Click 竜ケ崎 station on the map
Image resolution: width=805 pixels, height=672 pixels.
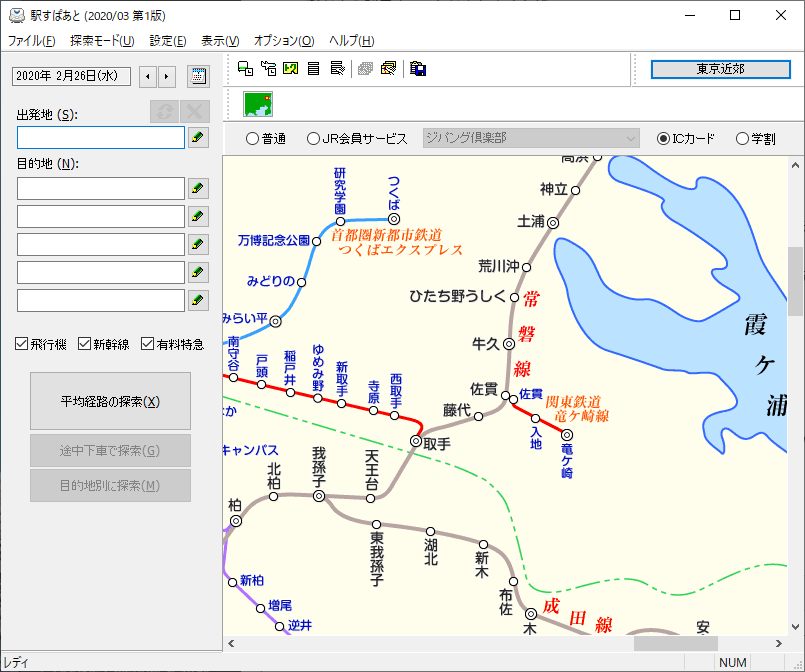567,435
